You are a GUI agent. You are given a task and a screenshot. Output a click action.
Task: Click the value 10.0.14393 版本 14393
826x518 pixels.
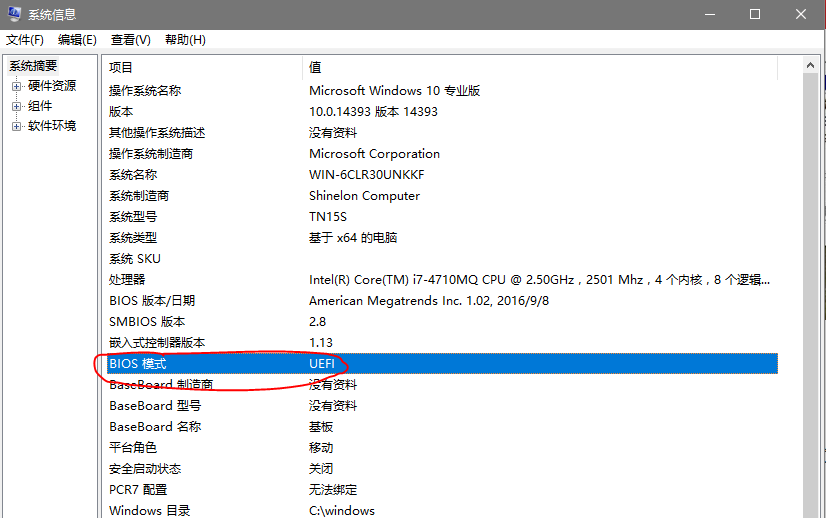pos(373,112)
